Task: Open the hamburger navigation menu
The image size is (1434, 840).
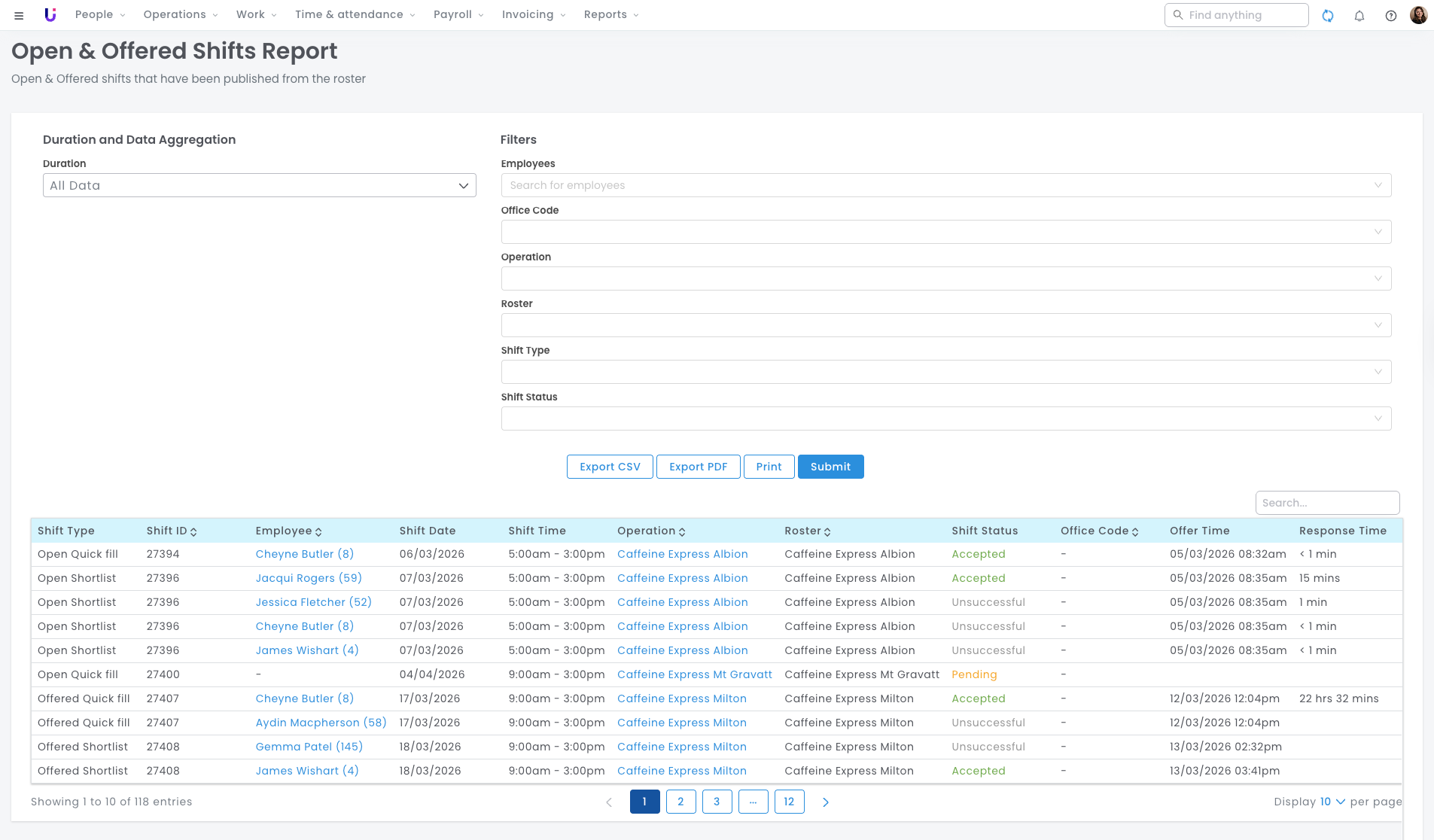Action: tap(19, 15)
